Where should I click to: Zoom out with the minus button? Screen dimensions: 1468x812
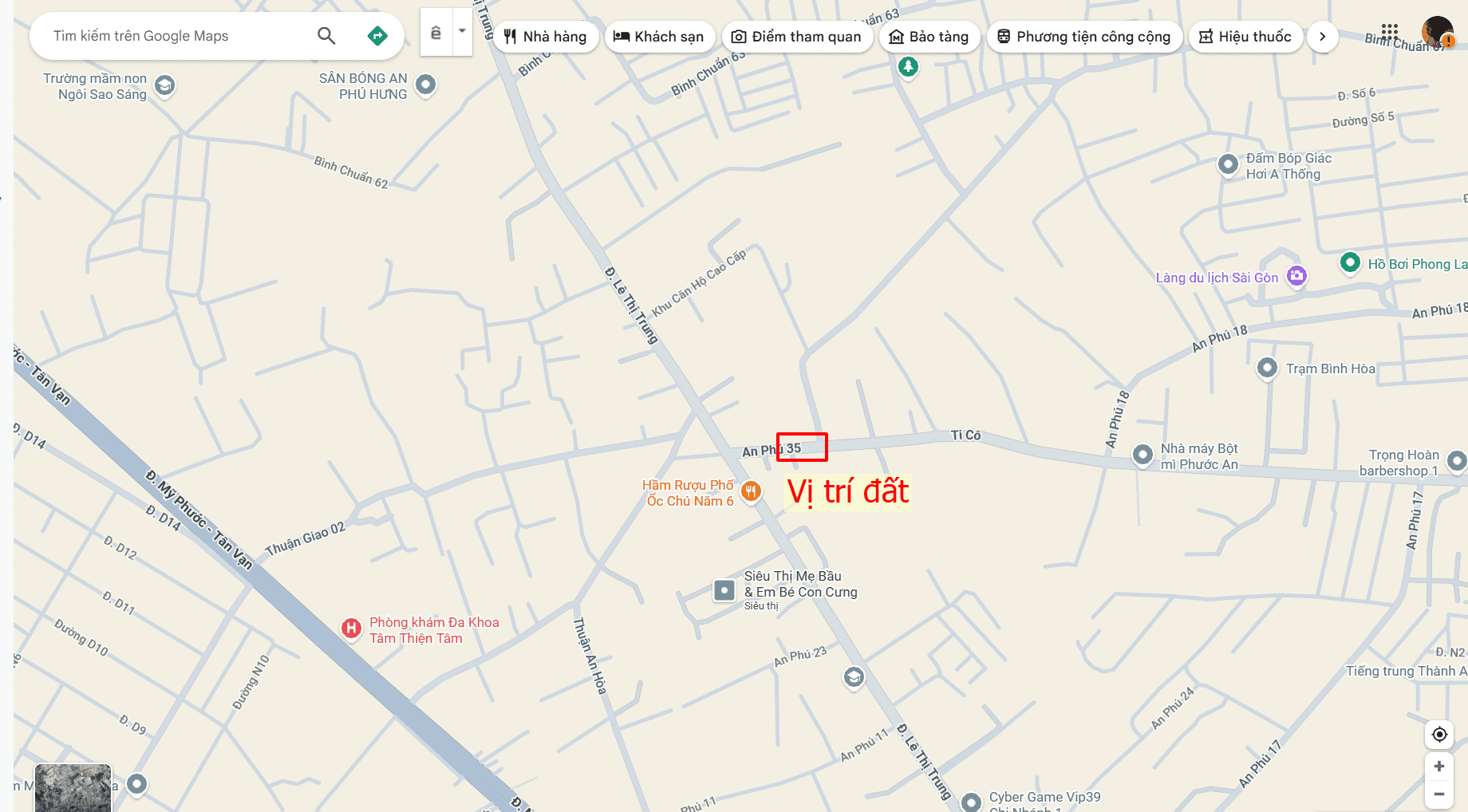pyautogui.click(x=1439, y=794)
